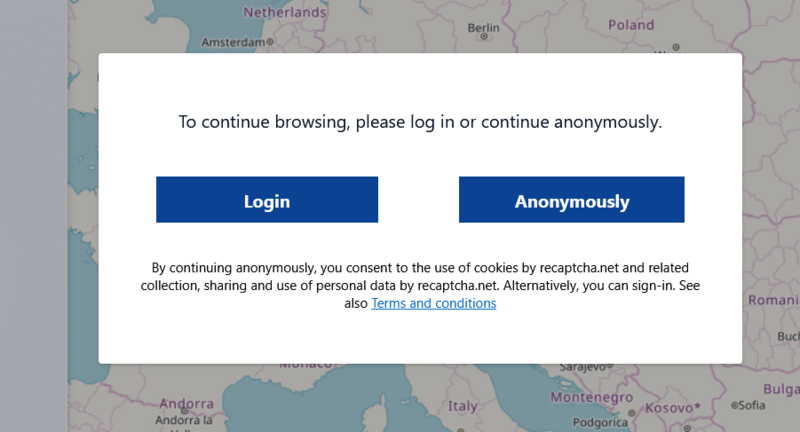Viewport: 800px width, 432px height.
Task: Click the Login button
Action: click(x=267, y=200)
